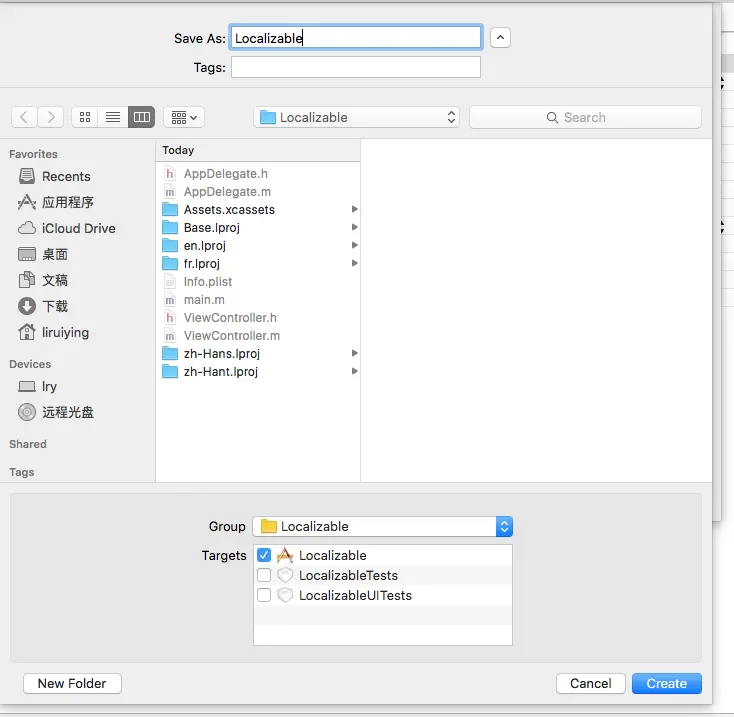
Task: Uncheck the Localizable target checkbox
Action: (x=264, y=555)
